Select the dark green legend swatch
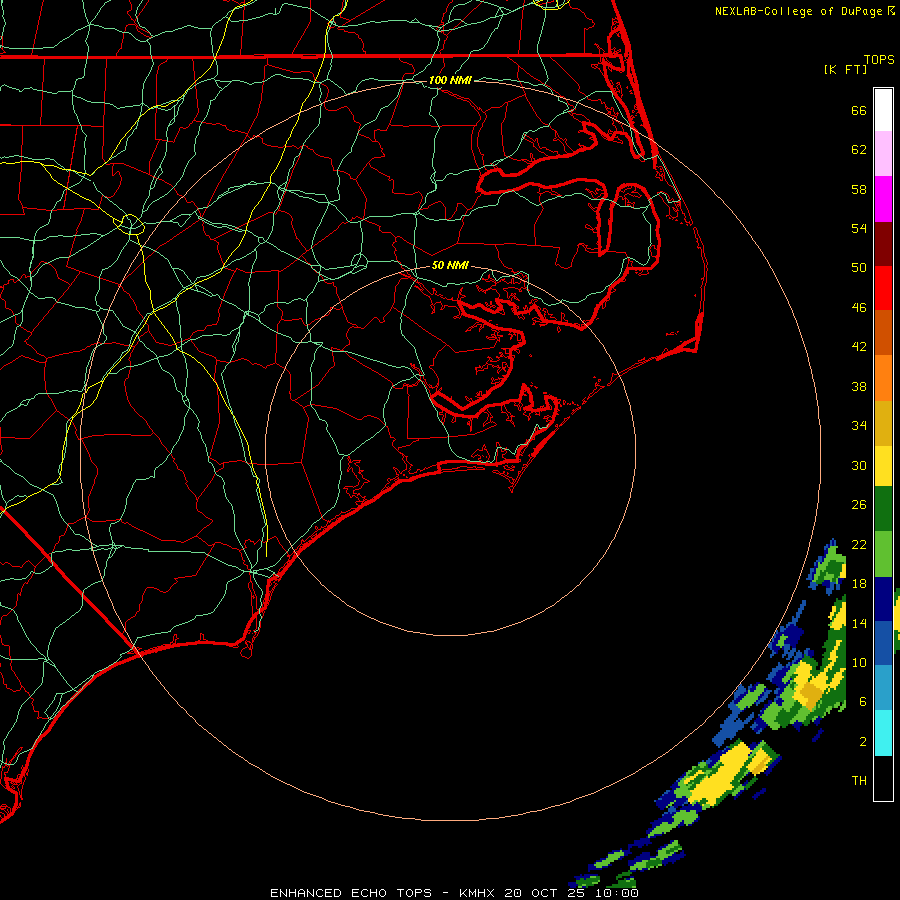The height and width of the screenshot is (900, 900). pyautogui.click(x=883, y=509)
